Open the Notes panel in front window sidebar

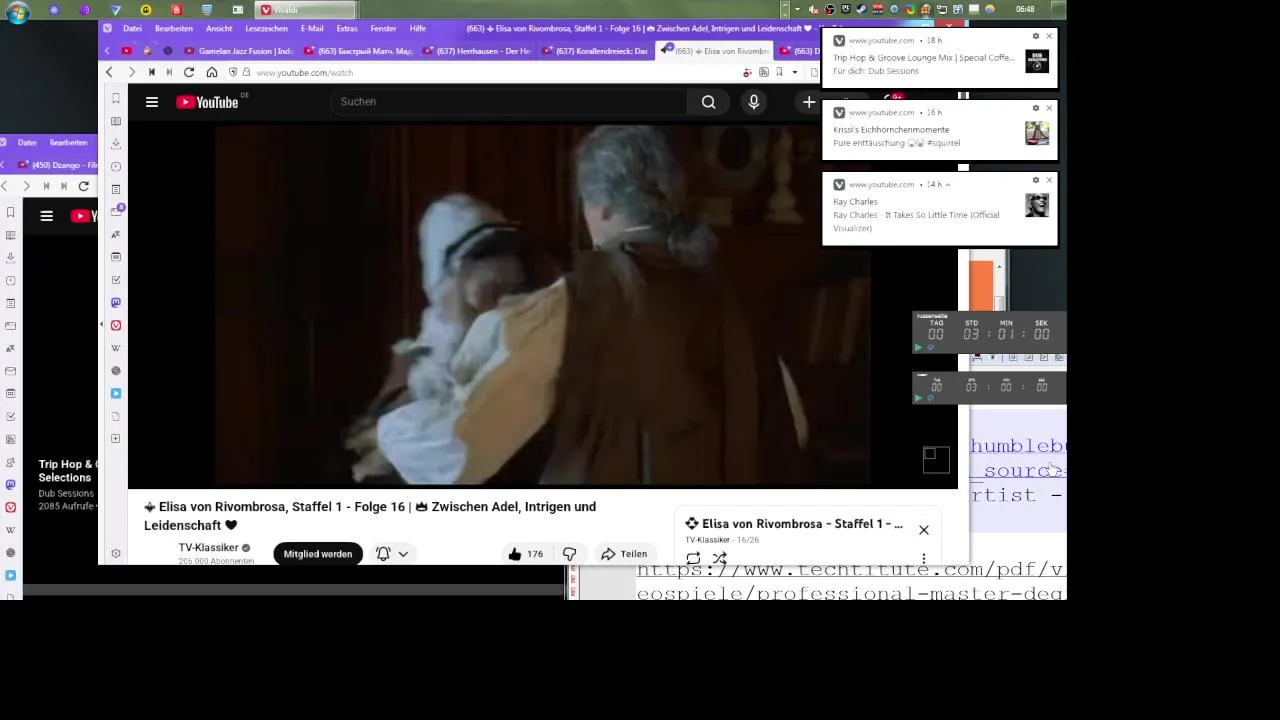coord(116,189)
